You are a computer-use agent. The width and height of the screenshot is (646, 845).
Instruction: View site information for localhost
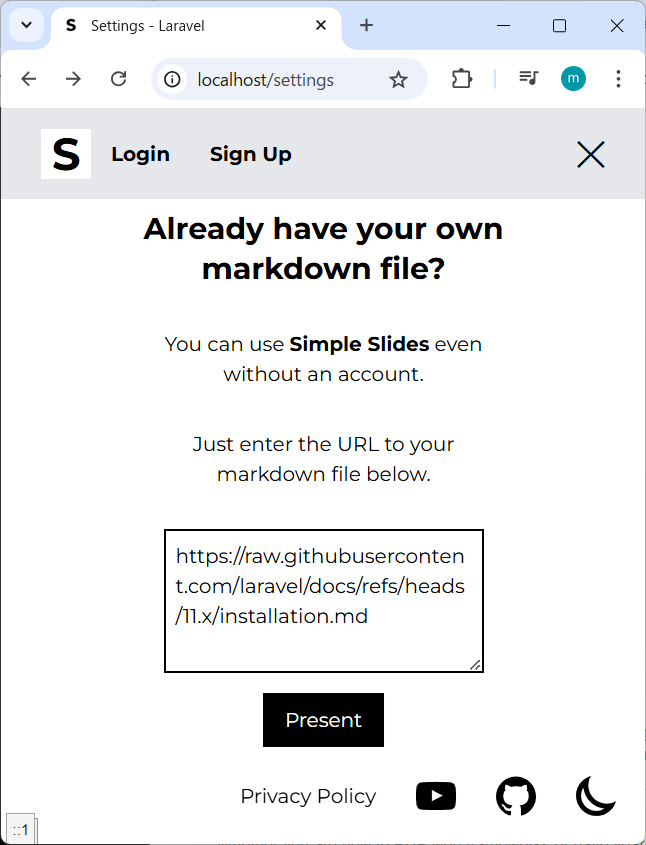(x=173, y=80)
